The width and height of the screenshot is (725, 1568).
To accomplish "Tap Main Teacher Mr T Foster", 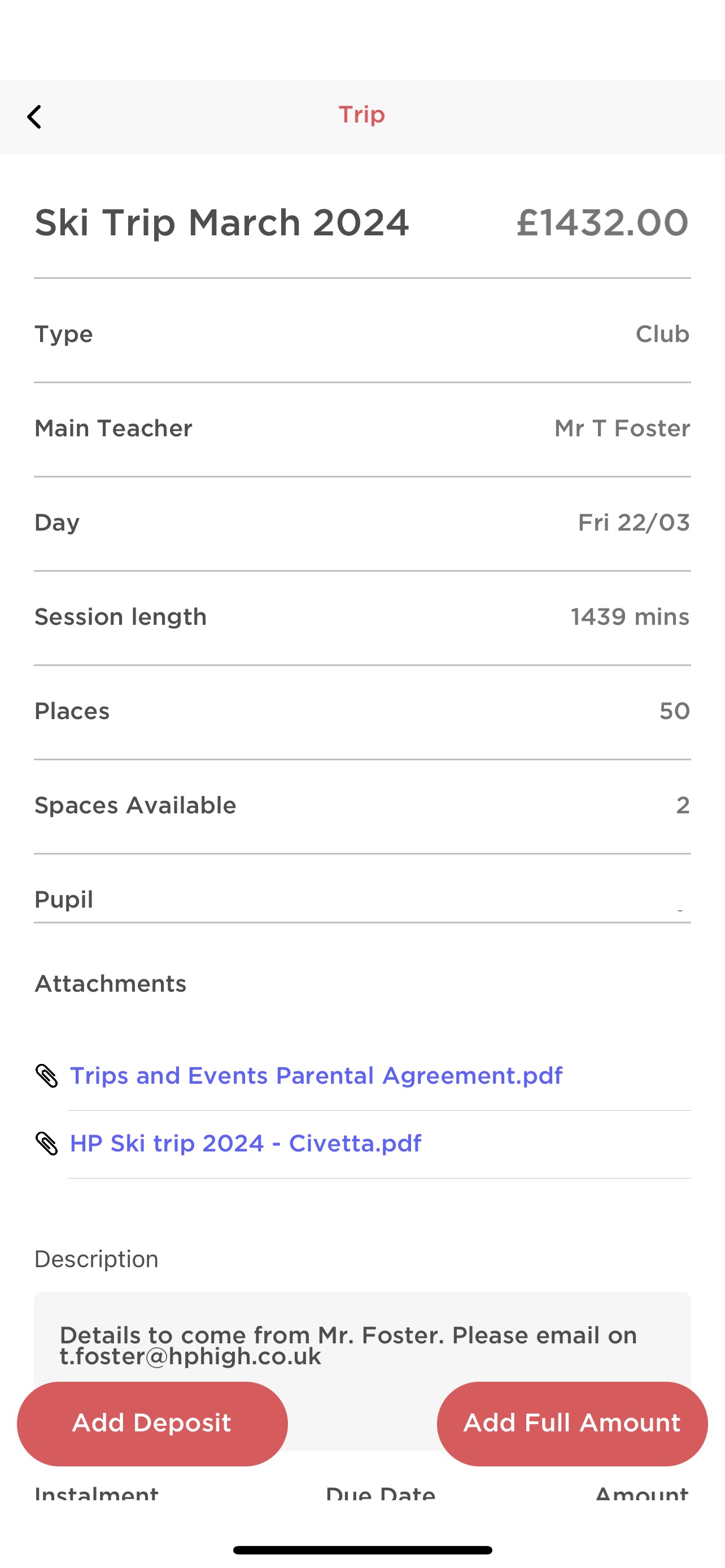I will [x=622, y=428].
